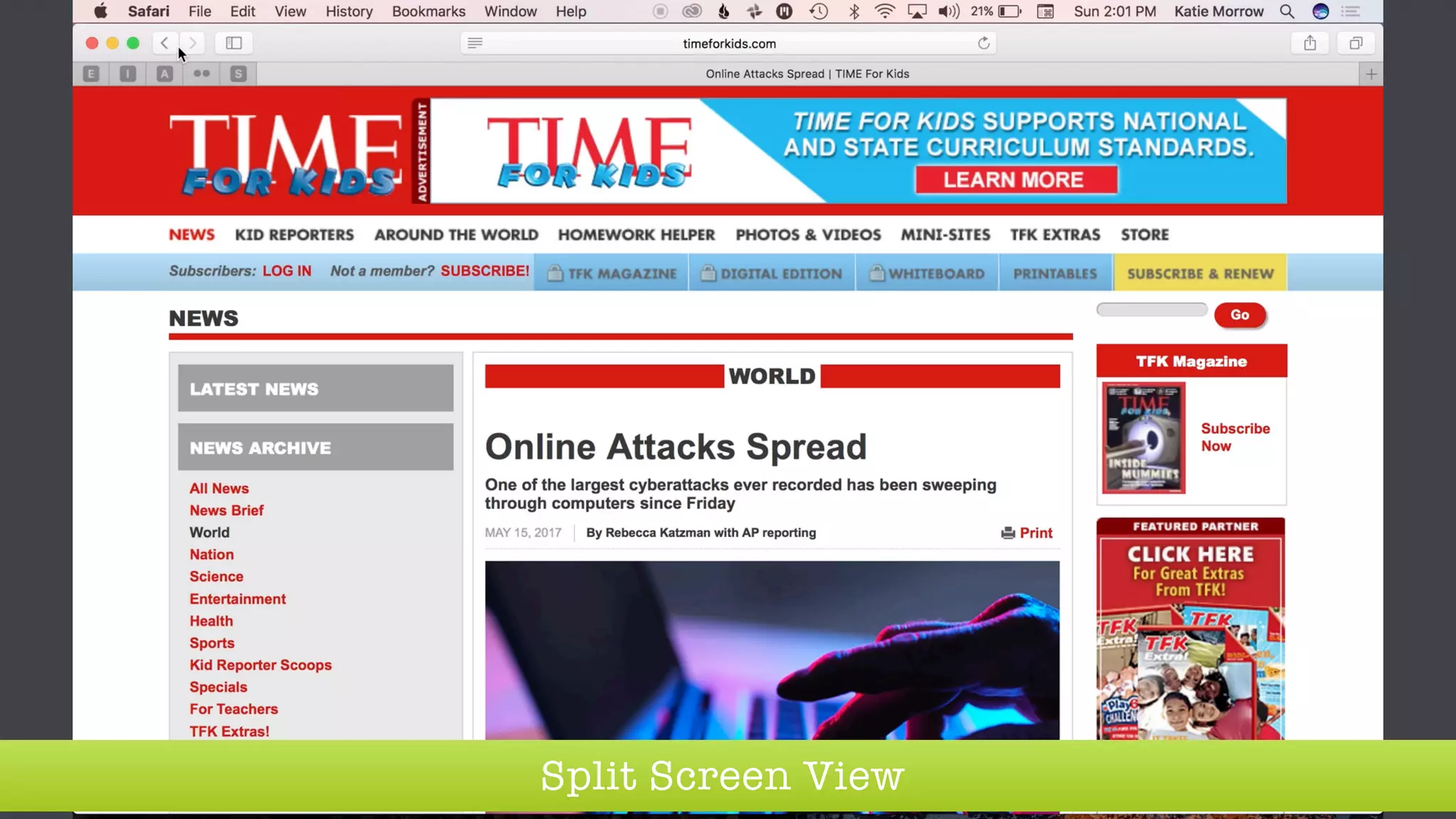The width and height of the screenshot is (1456, 819).
Task: Click the TIME For Kids site logo
Action: (285, 155)
